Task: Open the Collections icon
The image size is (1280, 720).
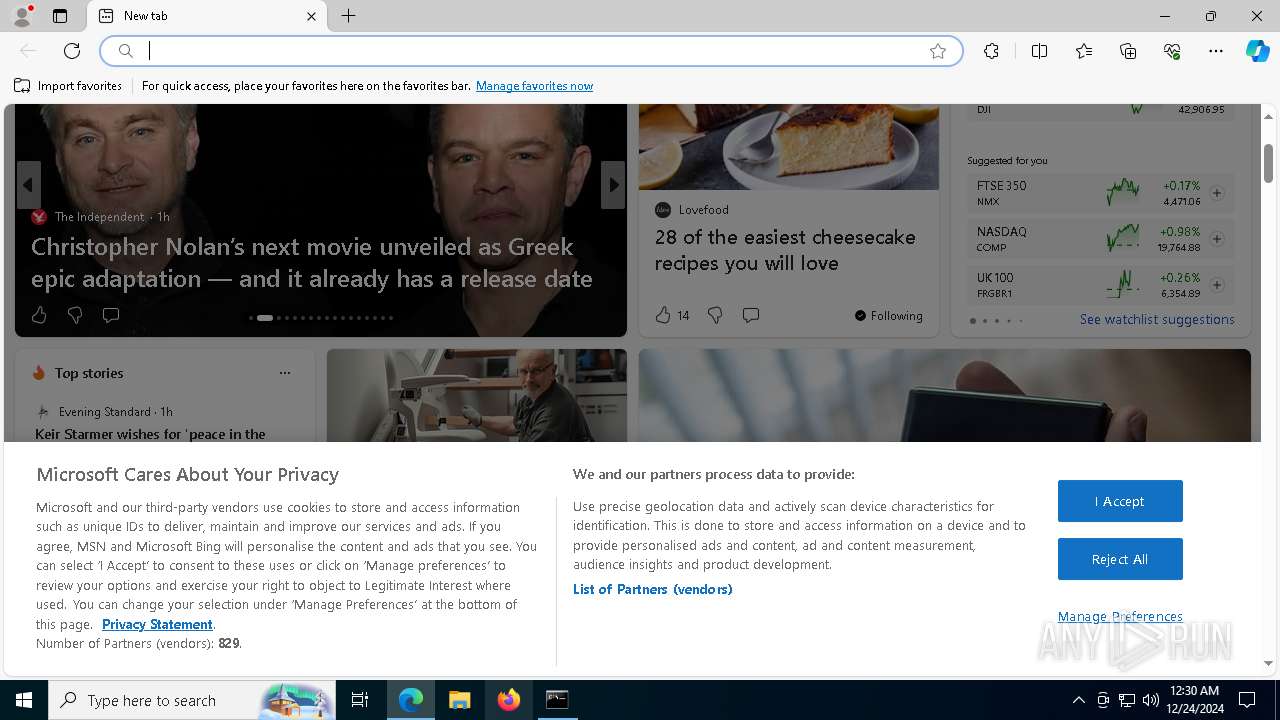Action: (1128, 51)
